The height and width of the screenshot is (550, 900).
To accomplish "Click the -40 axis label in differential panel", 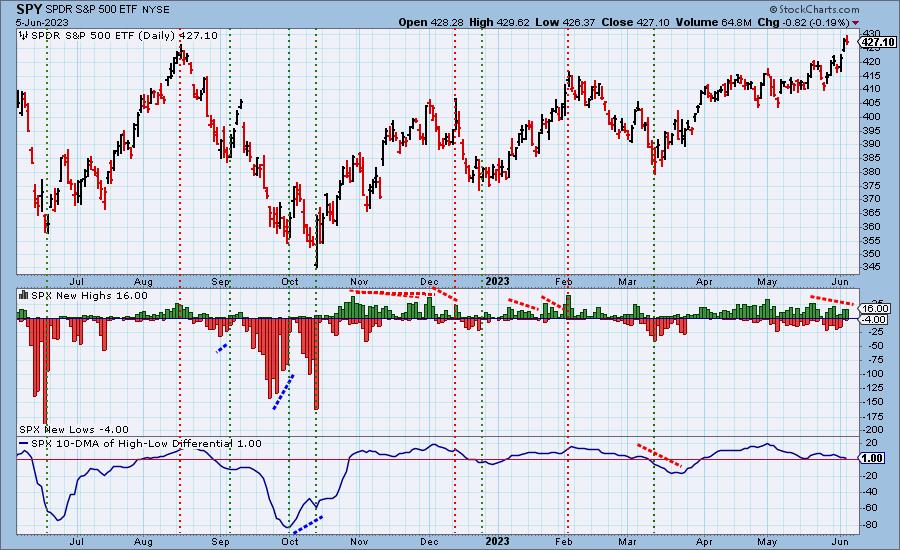I will click(871, 491).
